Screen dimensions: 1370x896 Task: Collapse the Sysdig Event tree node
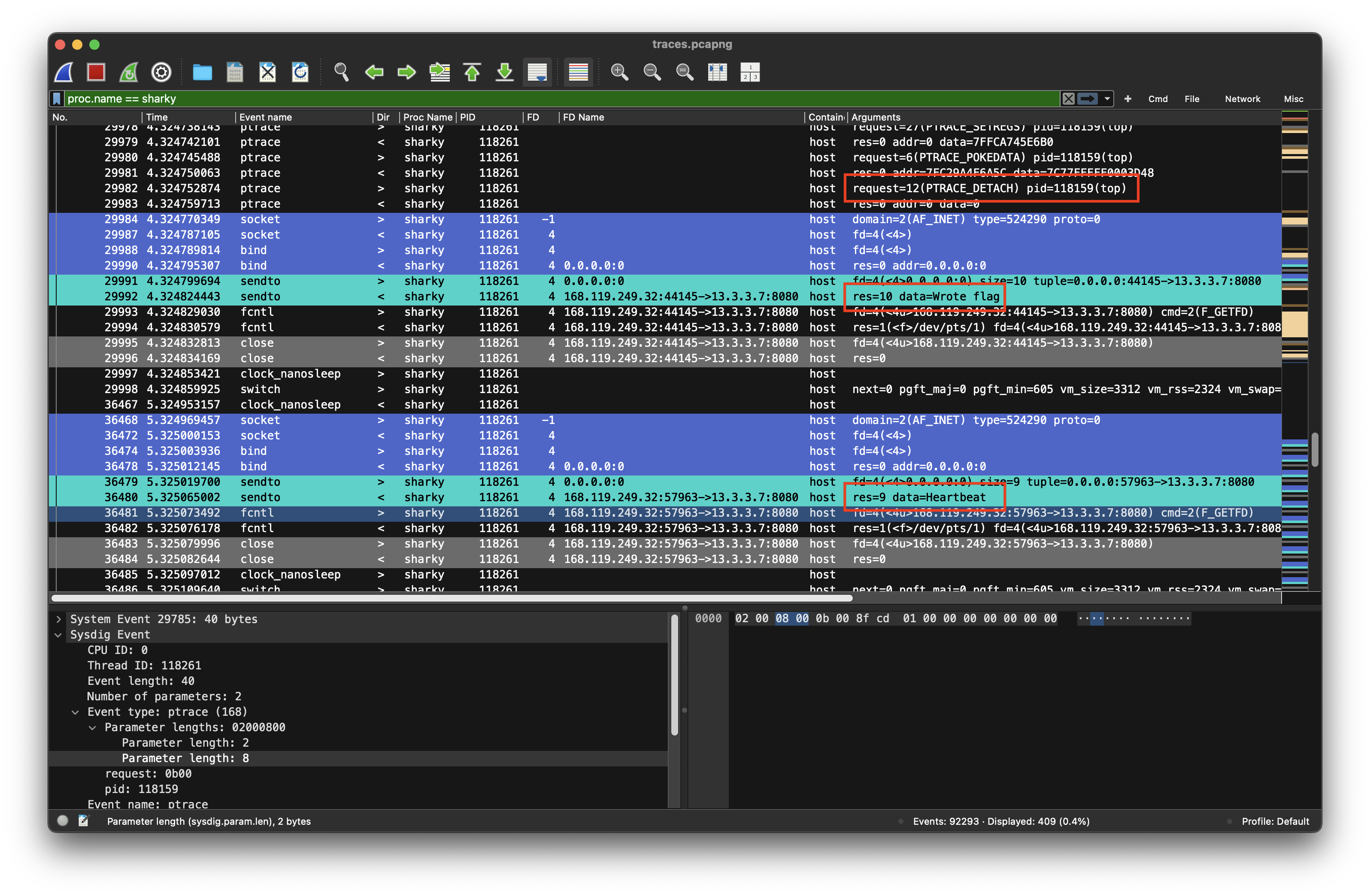(58, 635)
